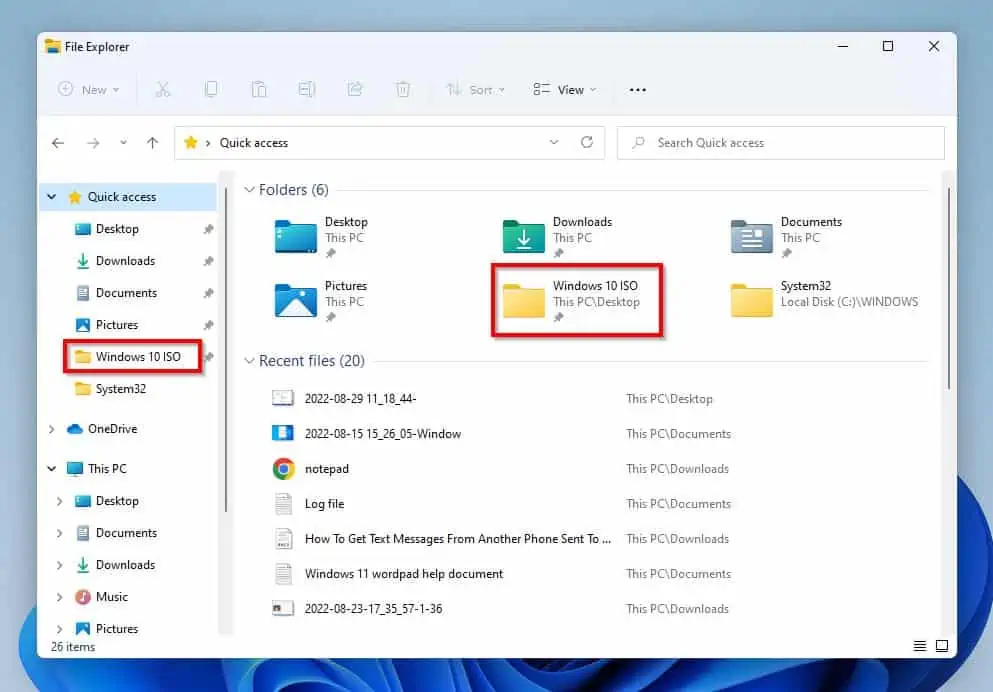The width and height of the screenshot is (993, 692).
Task: Open the Downloads folder tile in Folders
Action: click(x=558, y=237)
